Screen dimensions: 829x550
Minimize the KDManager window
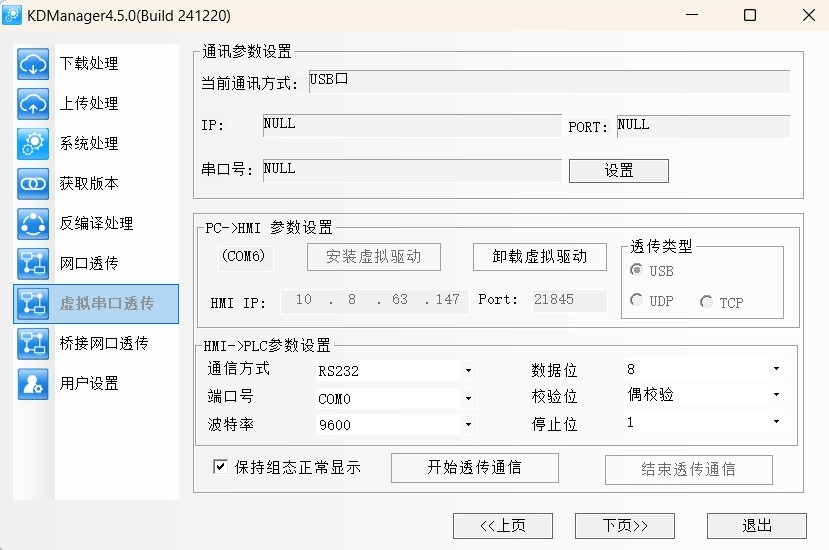coord(692,15)
